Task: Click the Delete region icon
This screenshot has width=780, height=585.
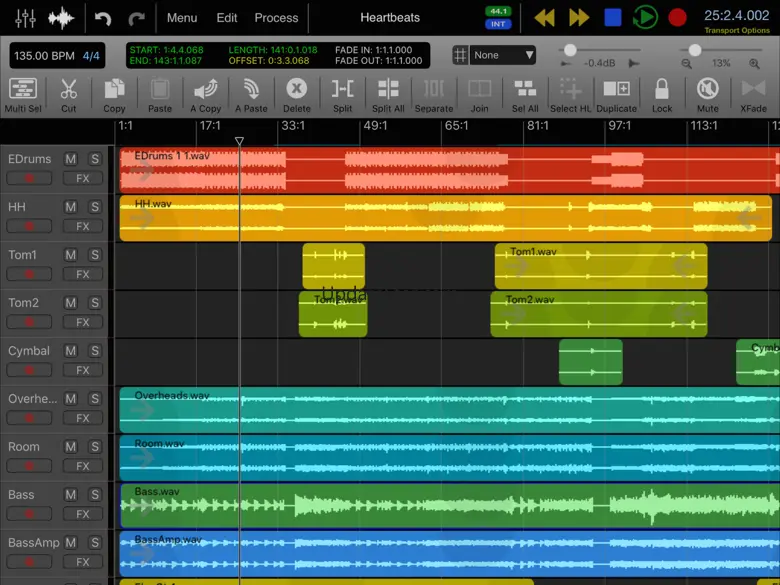Action: [x=296, y=94]
